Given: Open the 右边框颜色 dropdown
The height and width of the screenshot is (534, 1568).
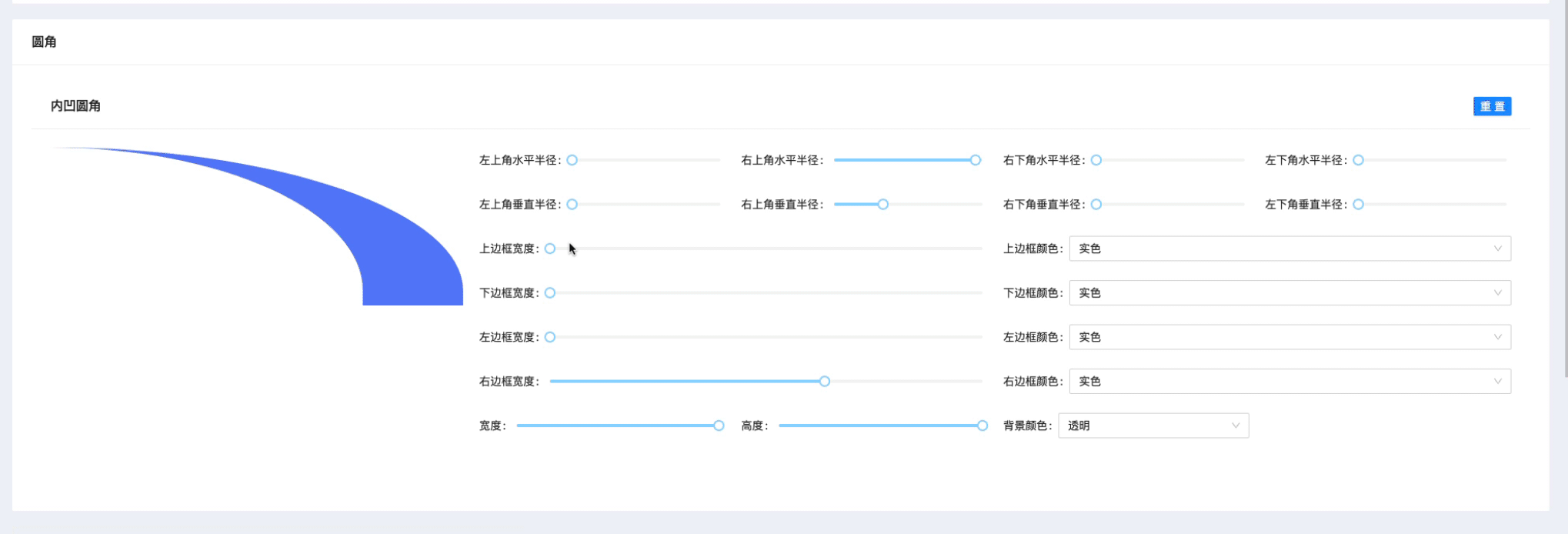Looking at the screenshot, I should (1290, 382).
